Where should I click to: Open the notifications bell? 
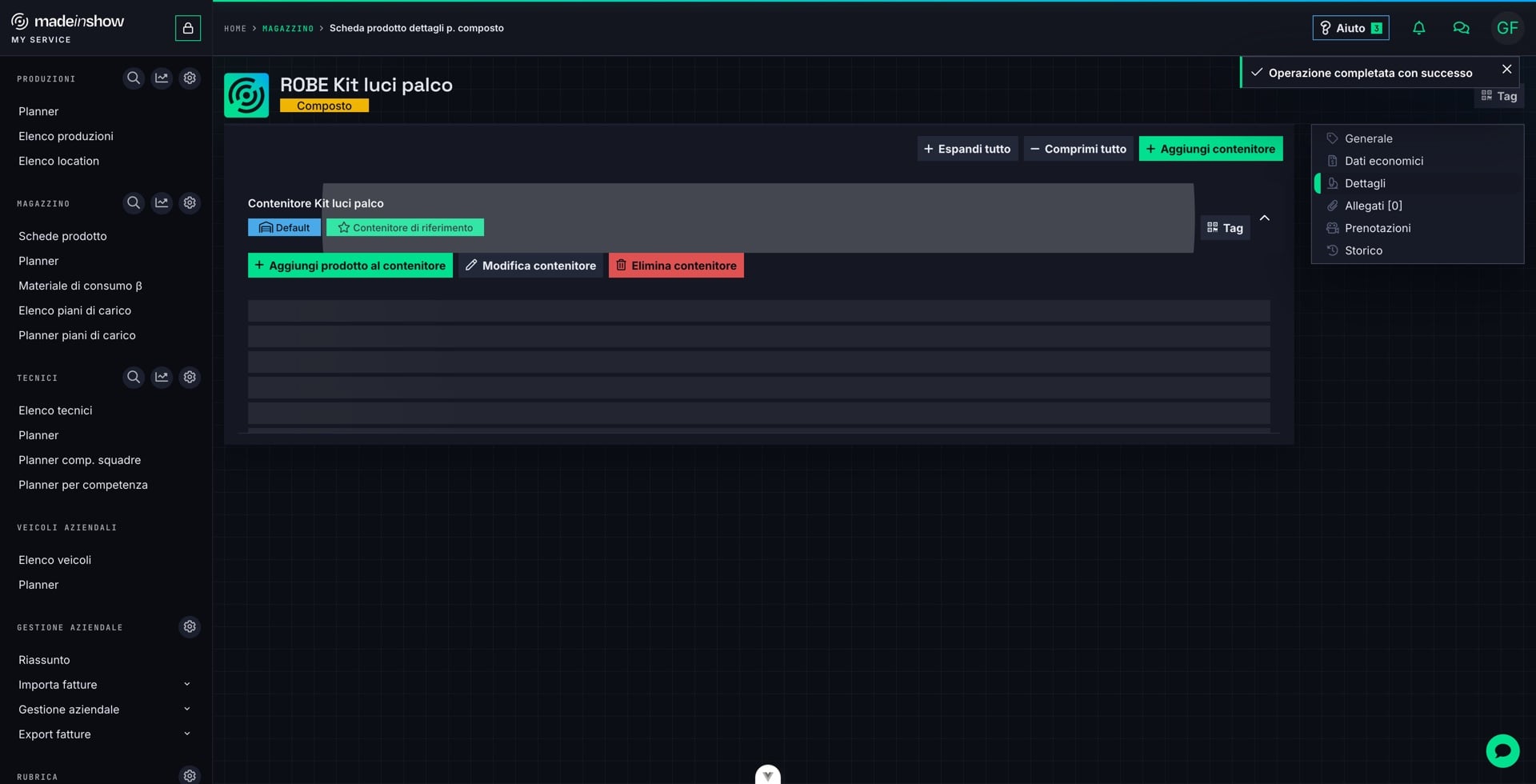pyautogui.click(x=1418, y=28)
